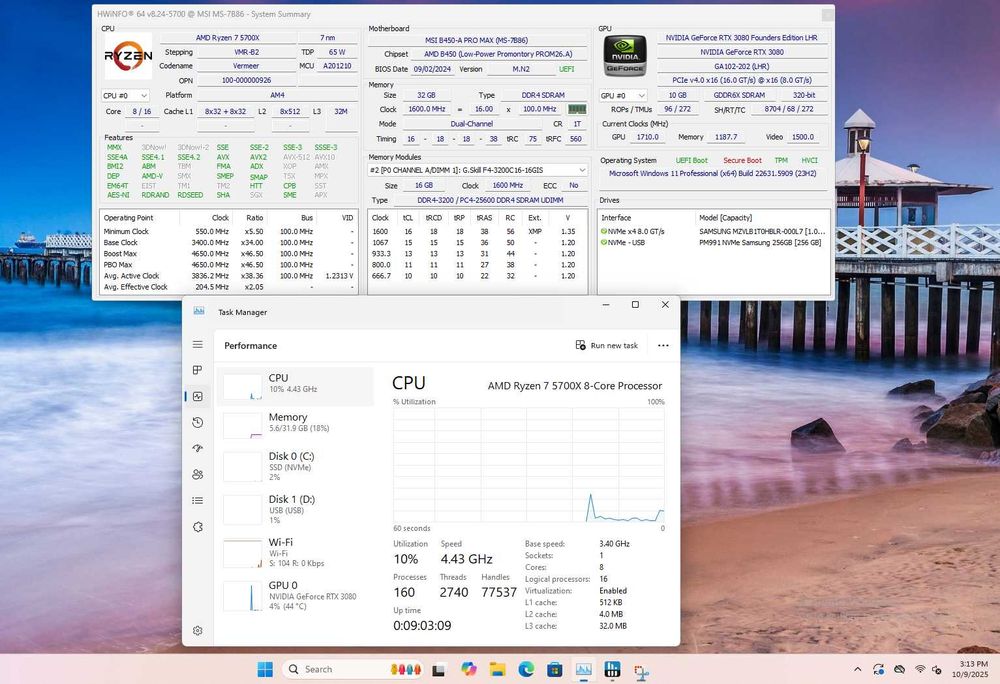Click BIOS date 09/02/2024 field

click(x=432, y=69)
